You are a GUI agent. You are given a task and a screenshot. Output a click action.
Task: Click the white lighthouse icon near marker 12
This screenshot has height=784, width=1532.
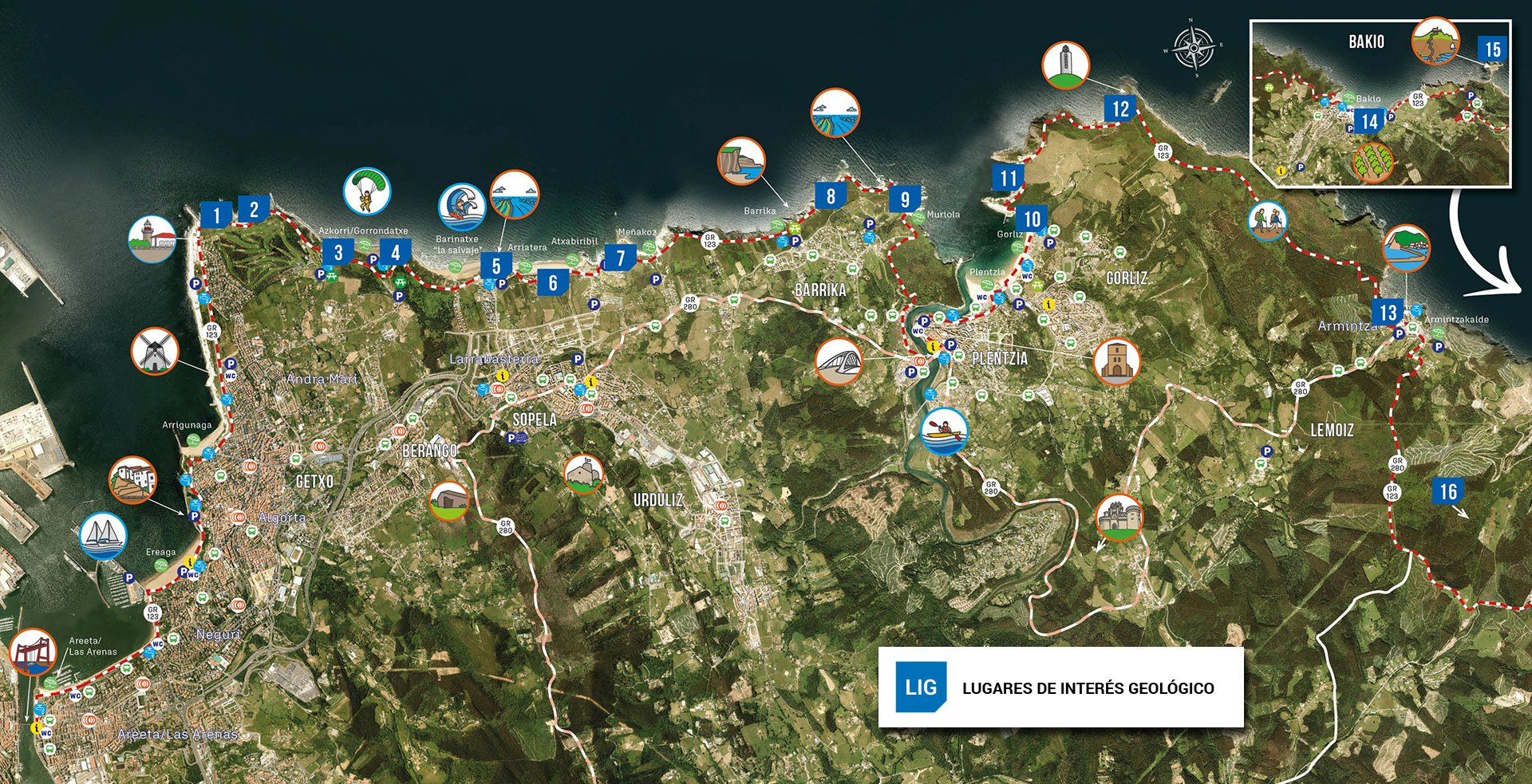tap(1065, 65)
